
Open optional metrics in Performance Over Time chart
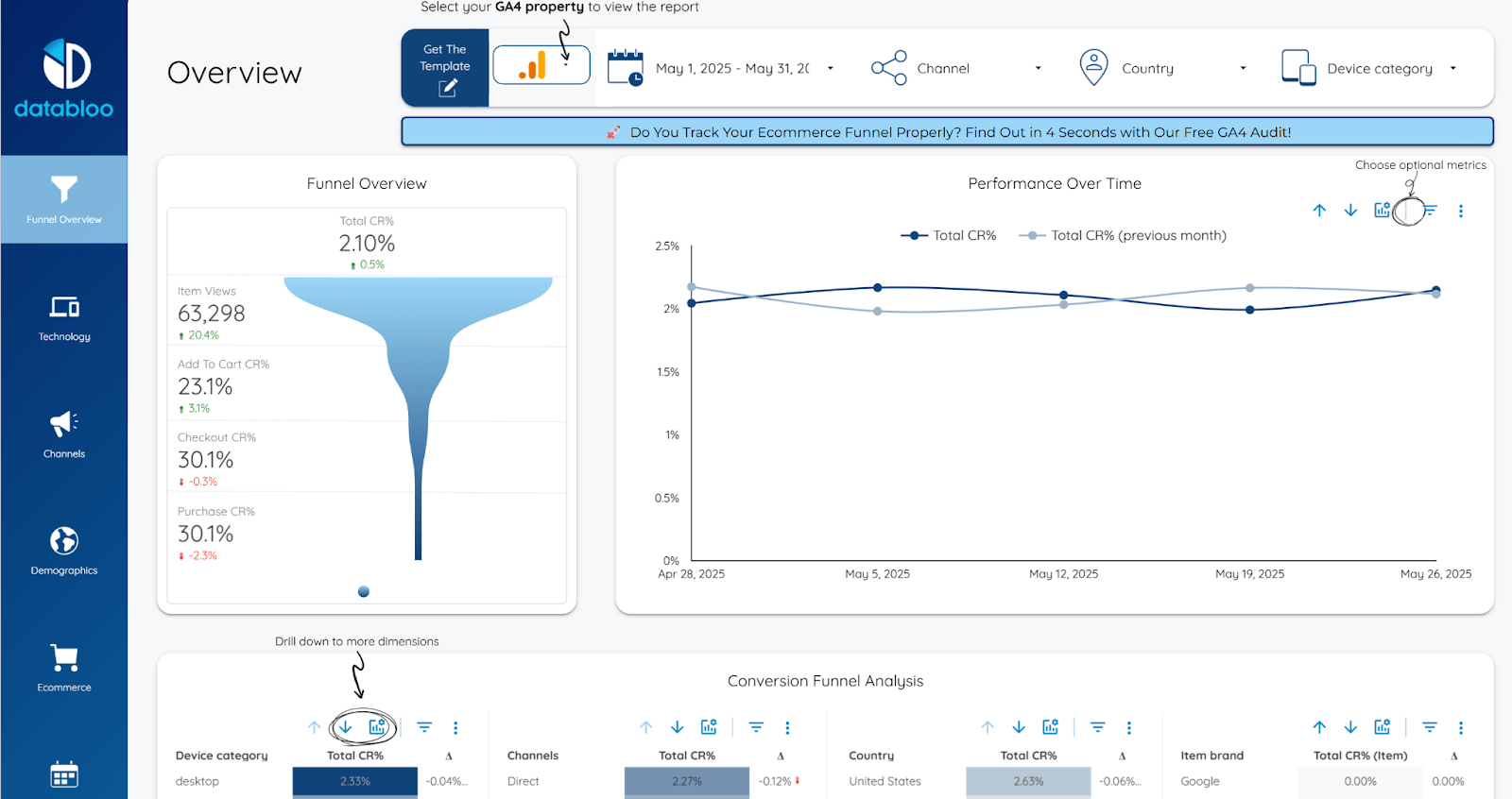coord(1383,210)
